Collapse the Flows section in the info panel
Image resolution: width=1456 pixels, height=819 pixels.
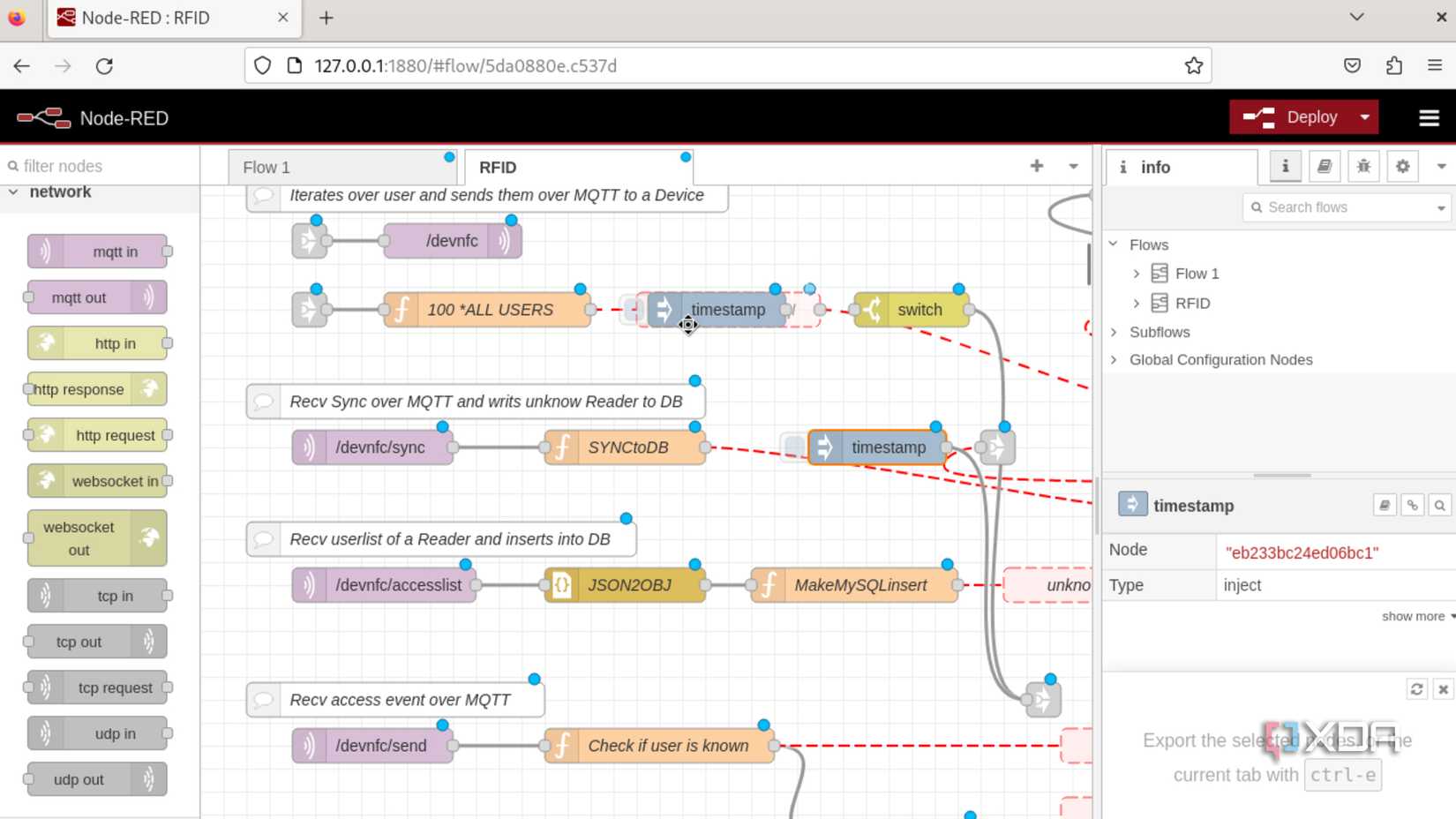click(1115, 244)
